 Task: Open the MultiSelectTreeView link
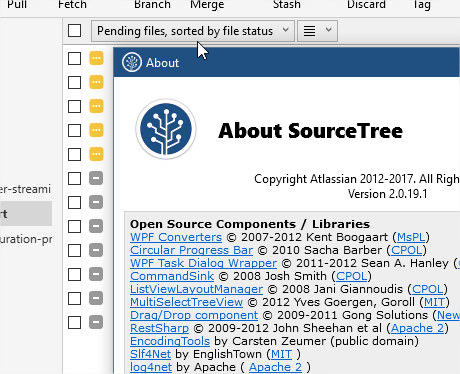[x=187, y=302]
